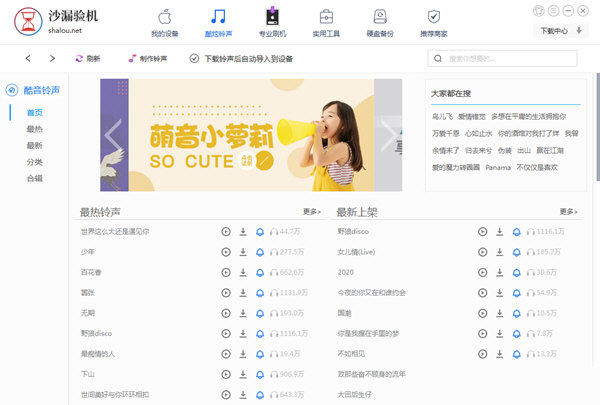The height and width of the screenshot is (405, 600).
Task: Expand the 下载中心 download center dropdown
Action: [556, 31]
